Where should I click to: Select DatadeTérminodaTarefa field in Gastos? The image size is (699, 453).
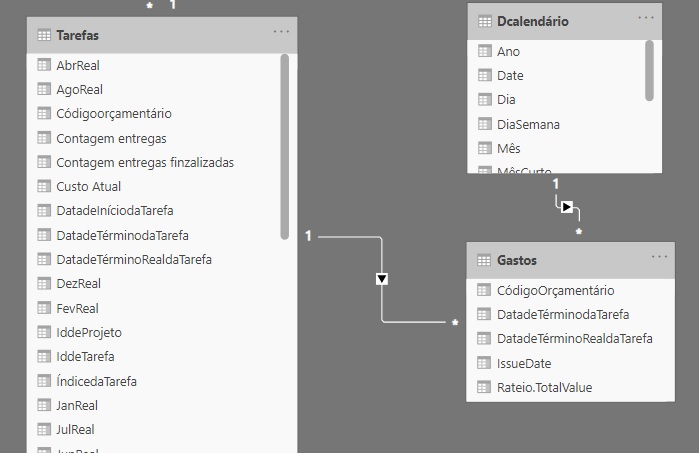click(x=563, y=315)
